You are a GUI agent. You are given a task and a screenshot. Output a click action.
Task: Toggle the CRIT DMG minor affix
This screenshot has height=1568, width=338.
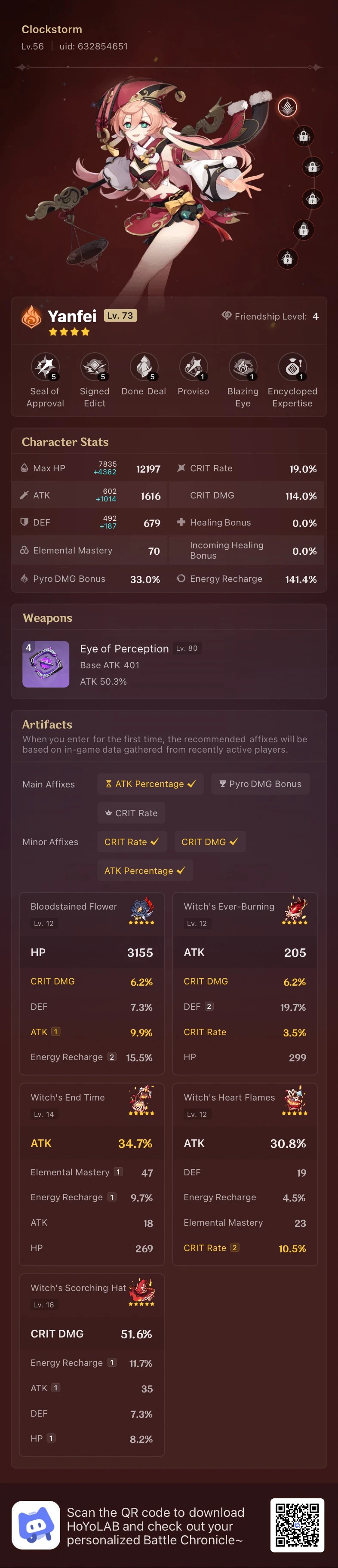209,842
